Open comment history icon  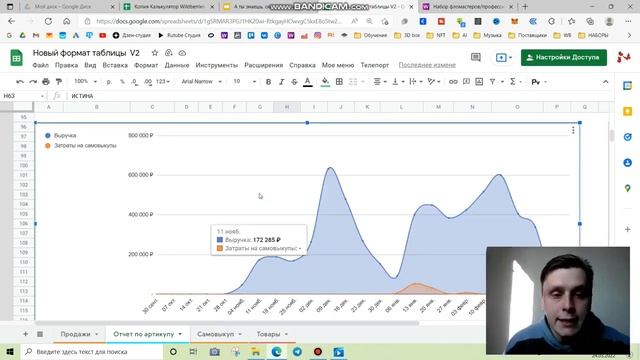coord(476,58)
